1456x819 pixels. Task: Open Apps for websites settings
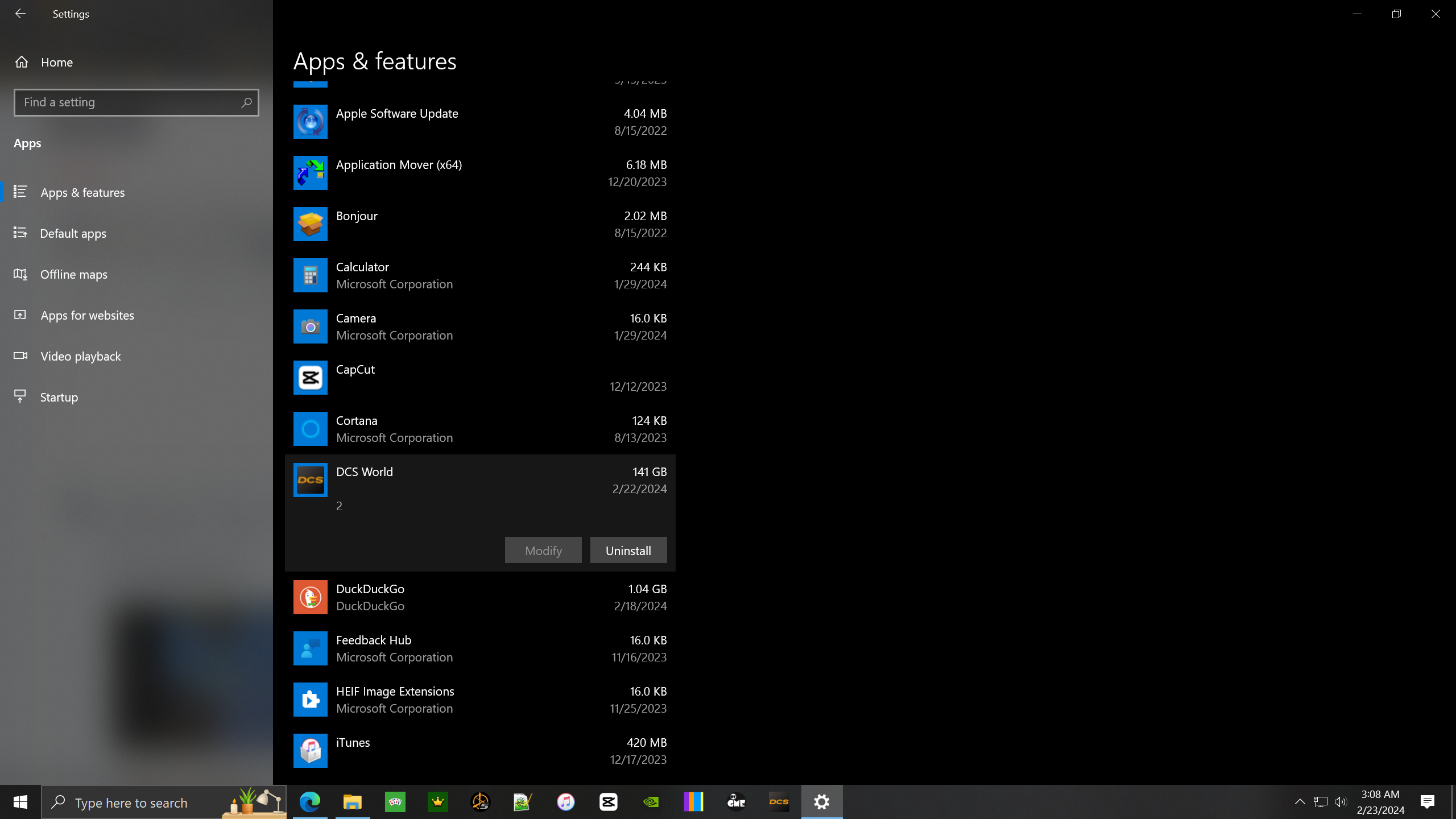coord(136,315)
